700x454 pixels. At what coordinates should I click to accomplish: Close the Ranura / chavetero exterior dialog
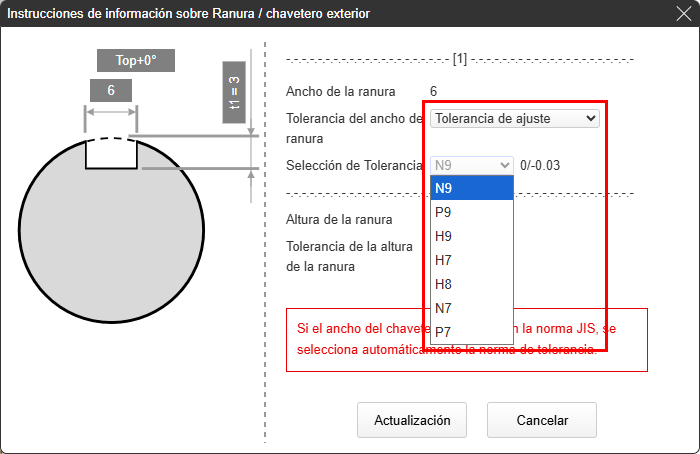(682, 13)
